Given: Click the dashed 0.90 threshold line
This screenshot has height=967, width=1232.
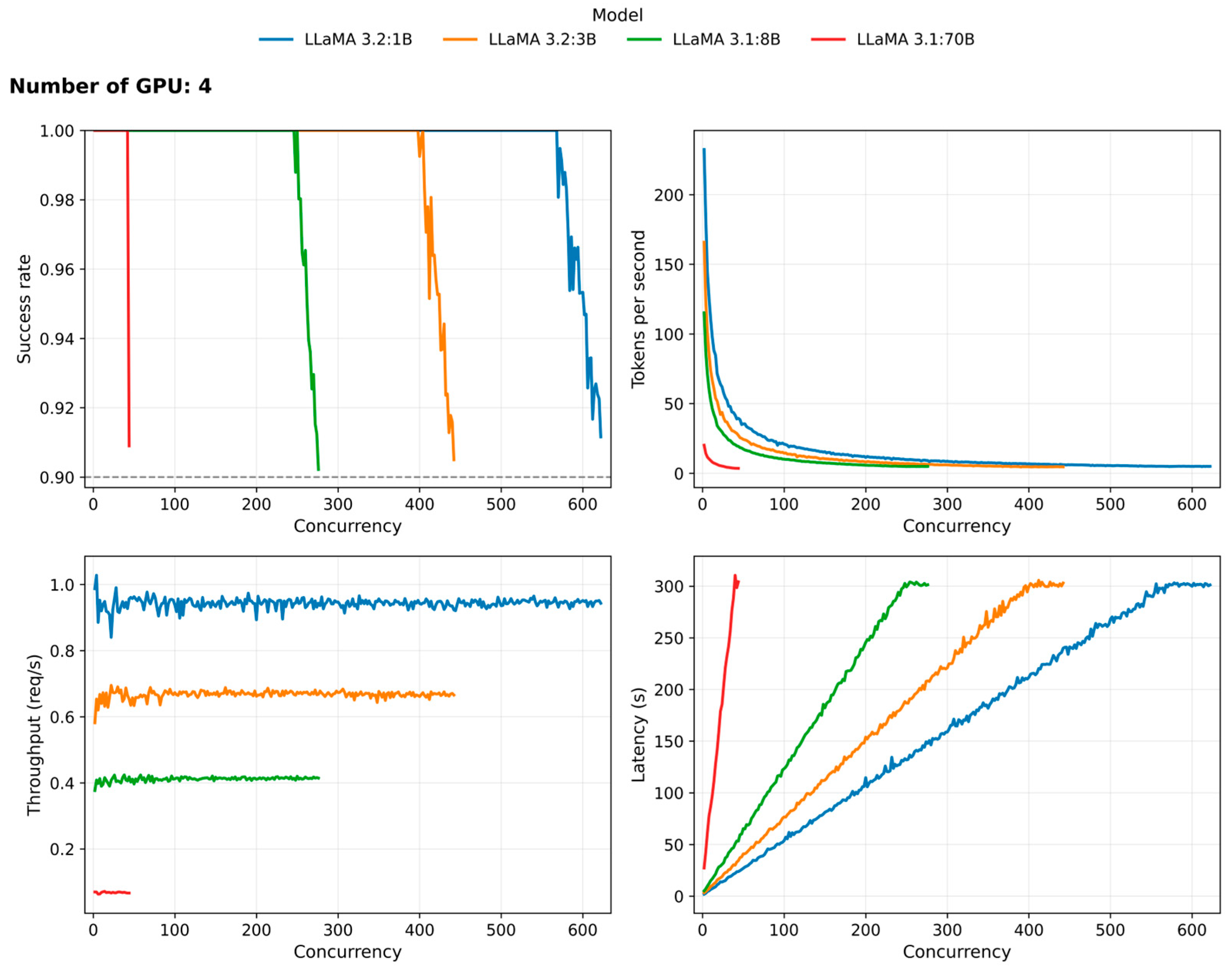Looking at the screenshot, I should (348, 477).
